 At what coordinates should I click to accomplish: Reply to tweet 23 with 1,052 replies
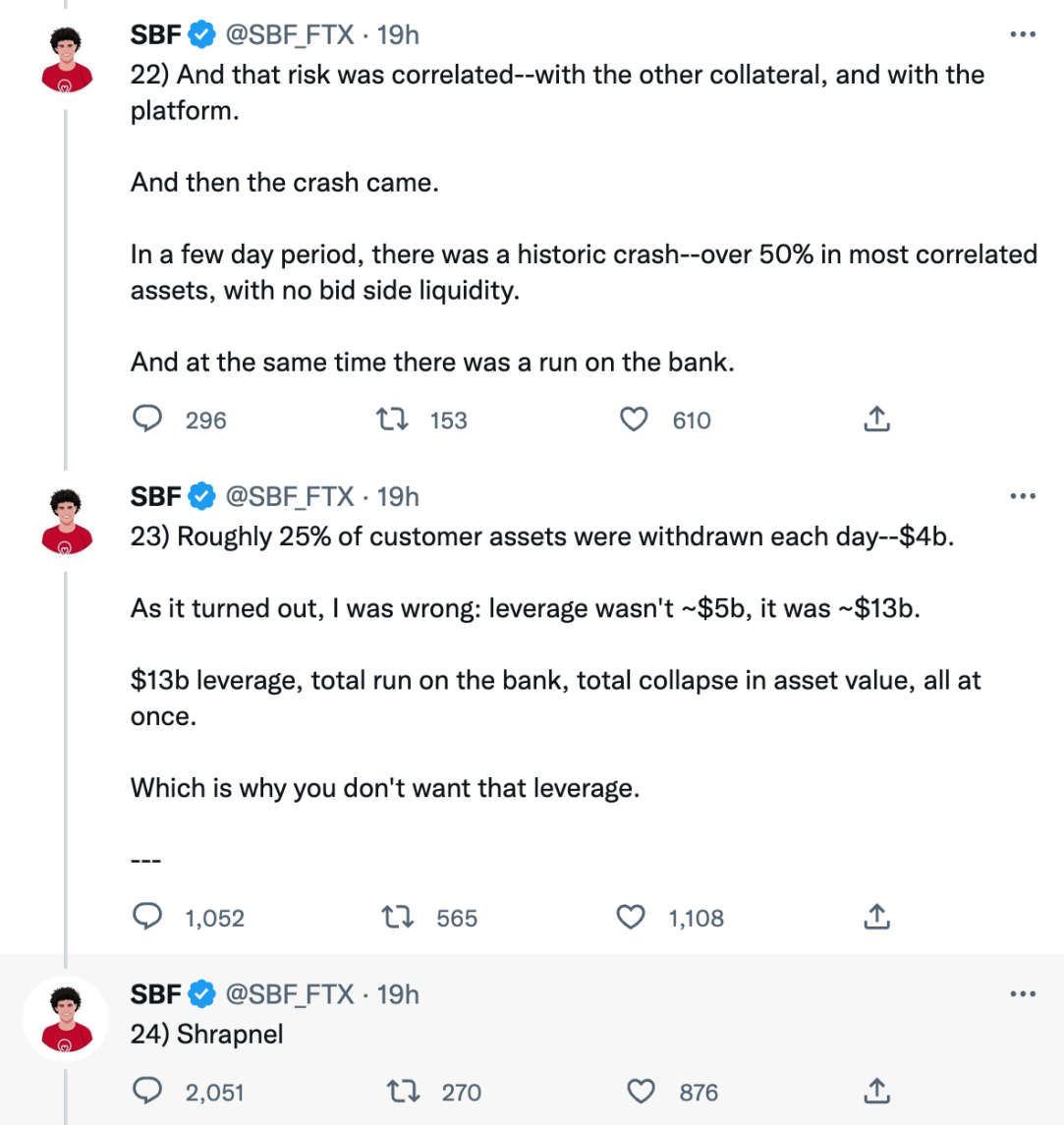point(147,918)
